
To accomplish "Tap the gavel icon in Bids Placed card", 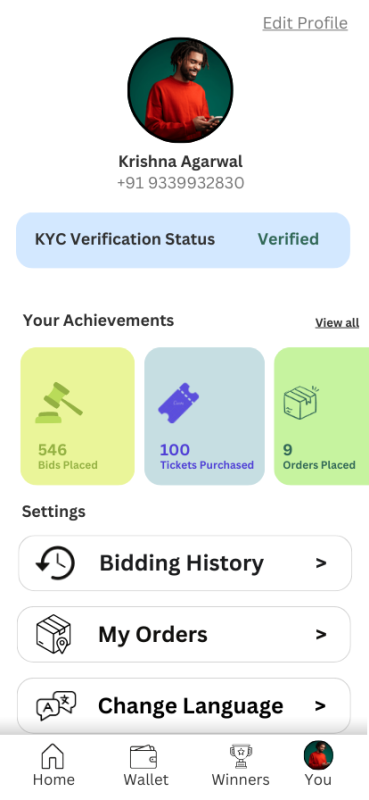I will pos(59,402).
